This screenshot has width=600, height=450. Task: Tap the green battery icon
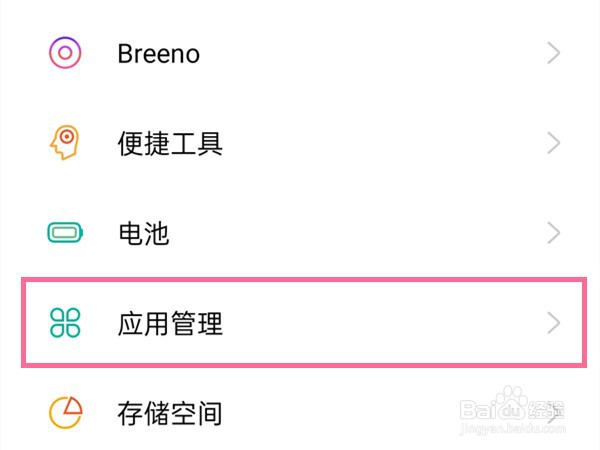65,233
